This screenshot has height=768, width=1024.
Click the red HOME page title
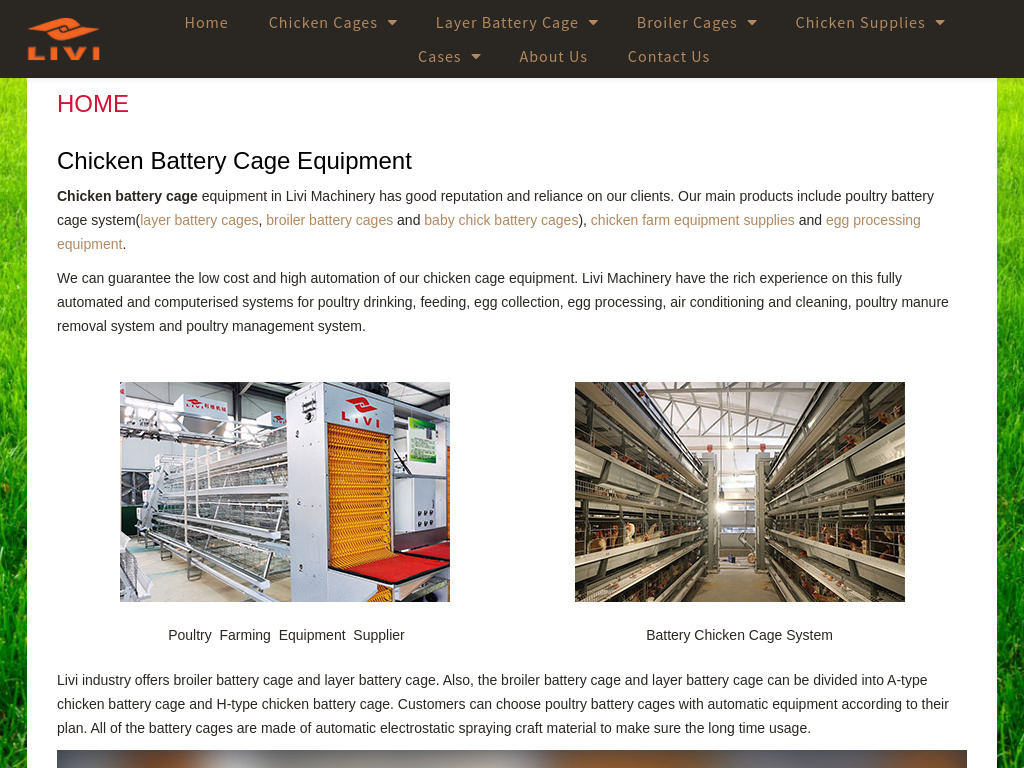(x=93, y=104)
